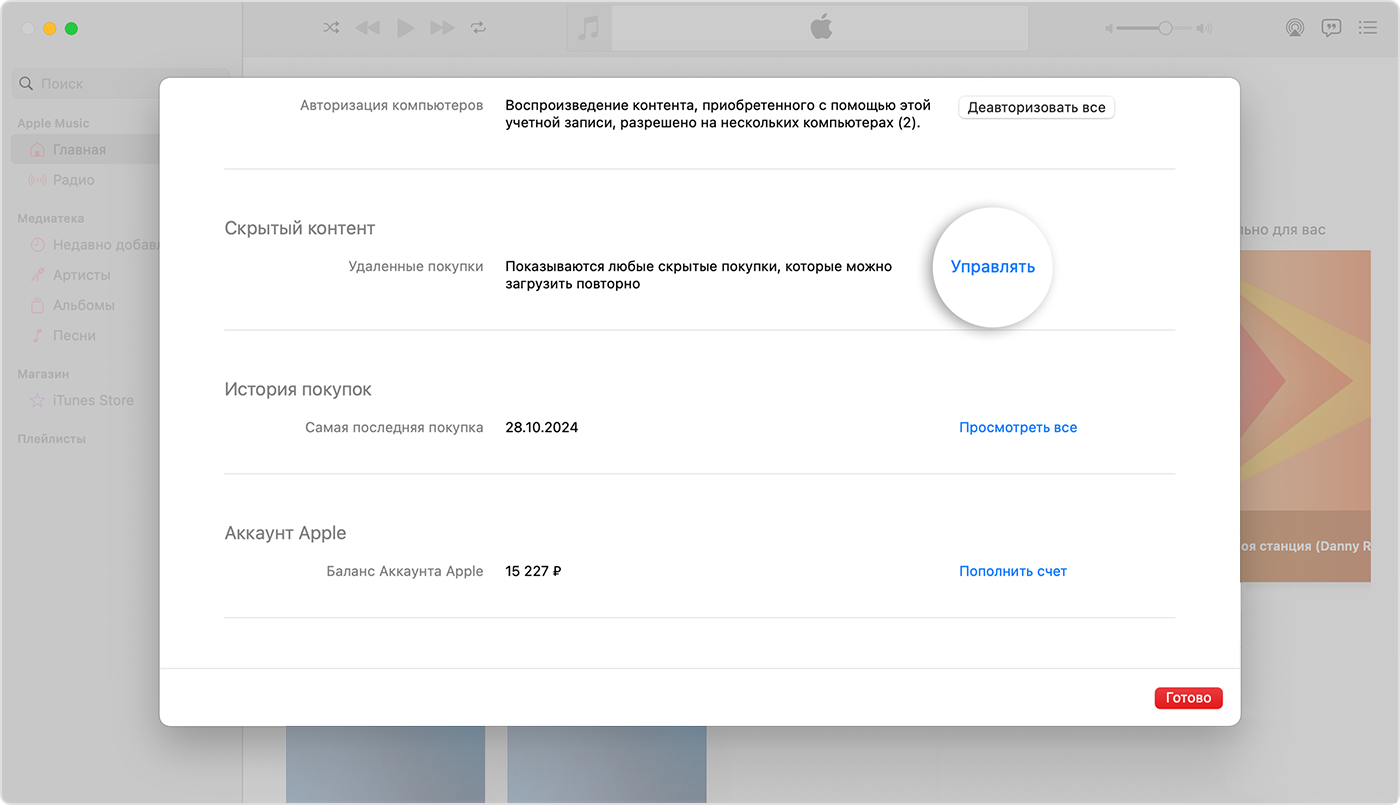
Task: Click the play button in the toolbar
Action: pyautogui.click(x=405, y=28)
